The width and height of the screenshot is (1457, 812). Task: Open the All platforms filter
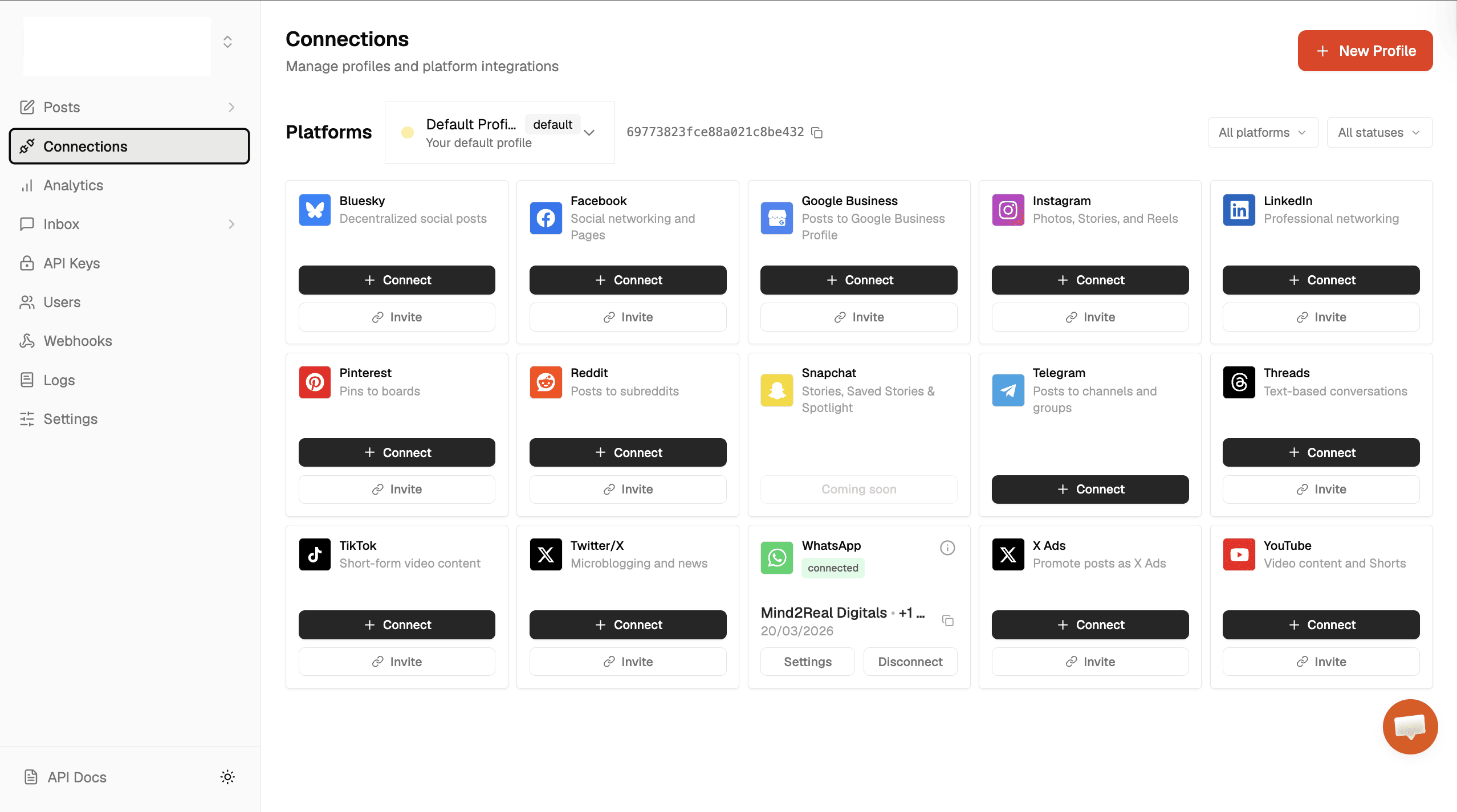coord(1263,132)
